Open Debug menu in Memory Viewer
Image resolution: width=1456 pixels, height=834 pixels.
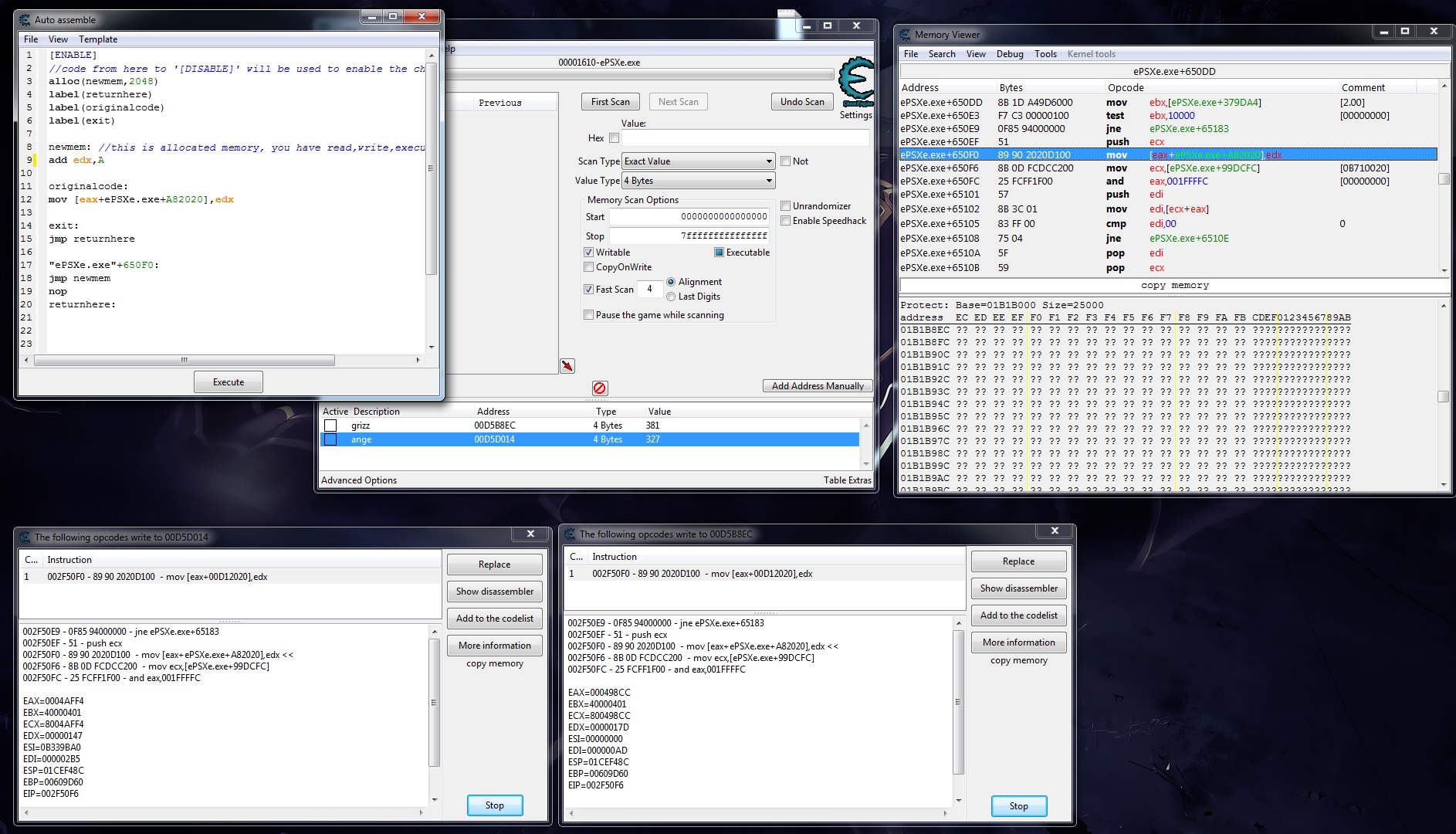click(x=1010, y=54)
